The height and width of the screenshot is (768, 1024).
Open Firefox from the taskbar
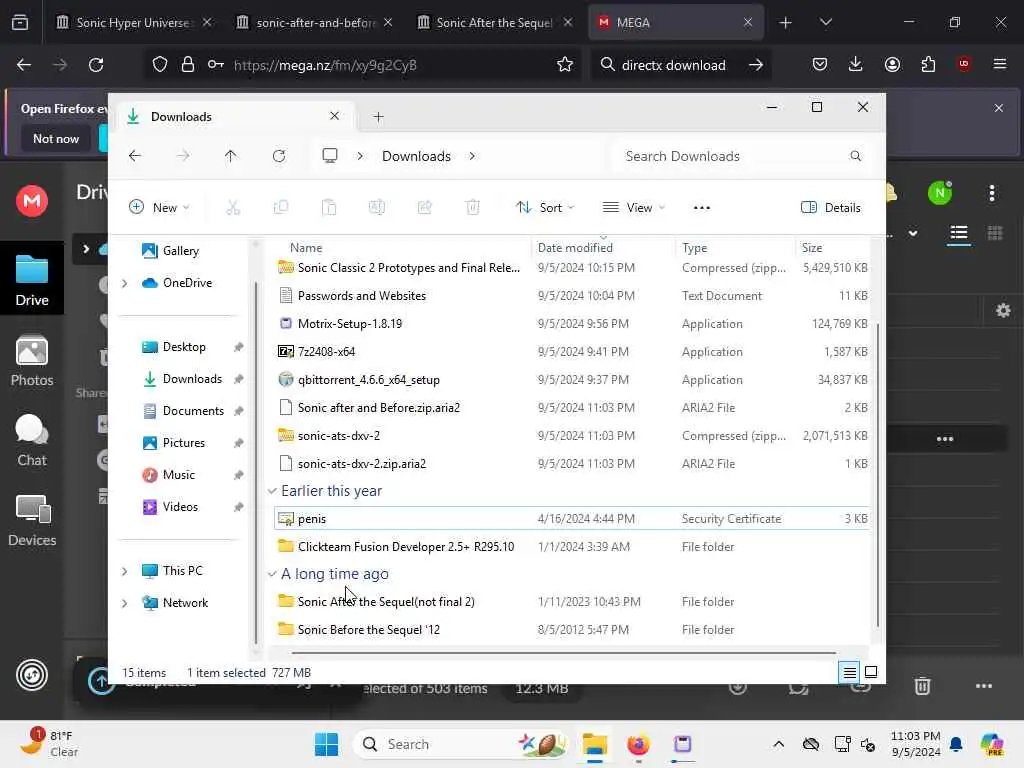click(638, 744)
